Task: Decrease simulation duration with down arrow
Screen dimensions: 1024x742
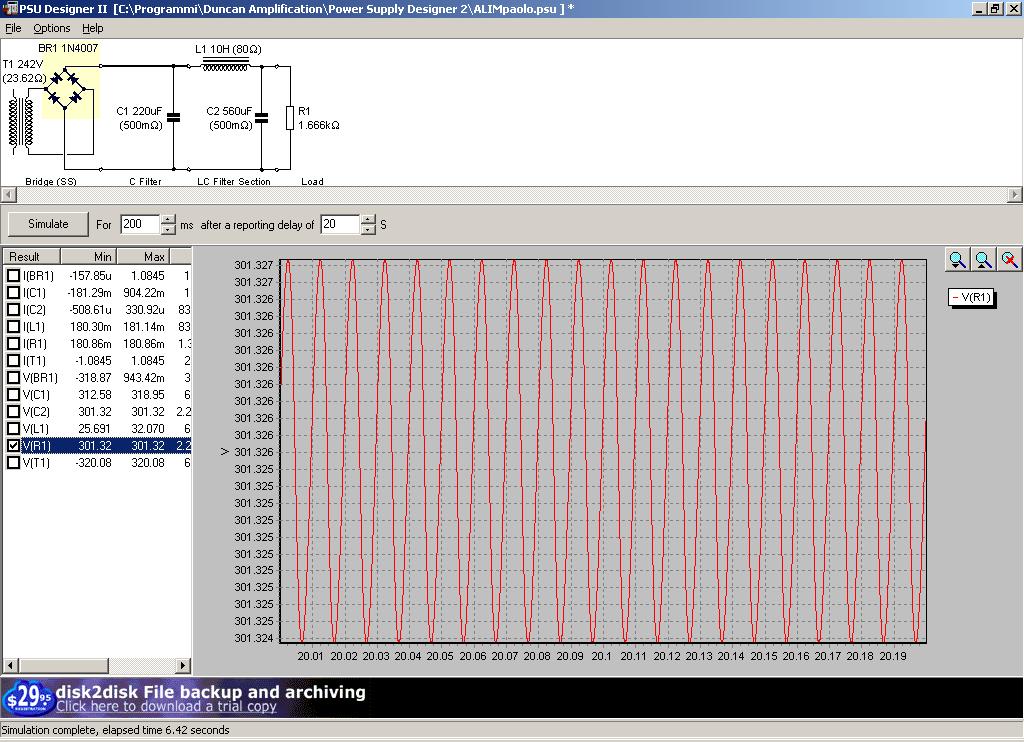Action: click(x=168, y=229)
